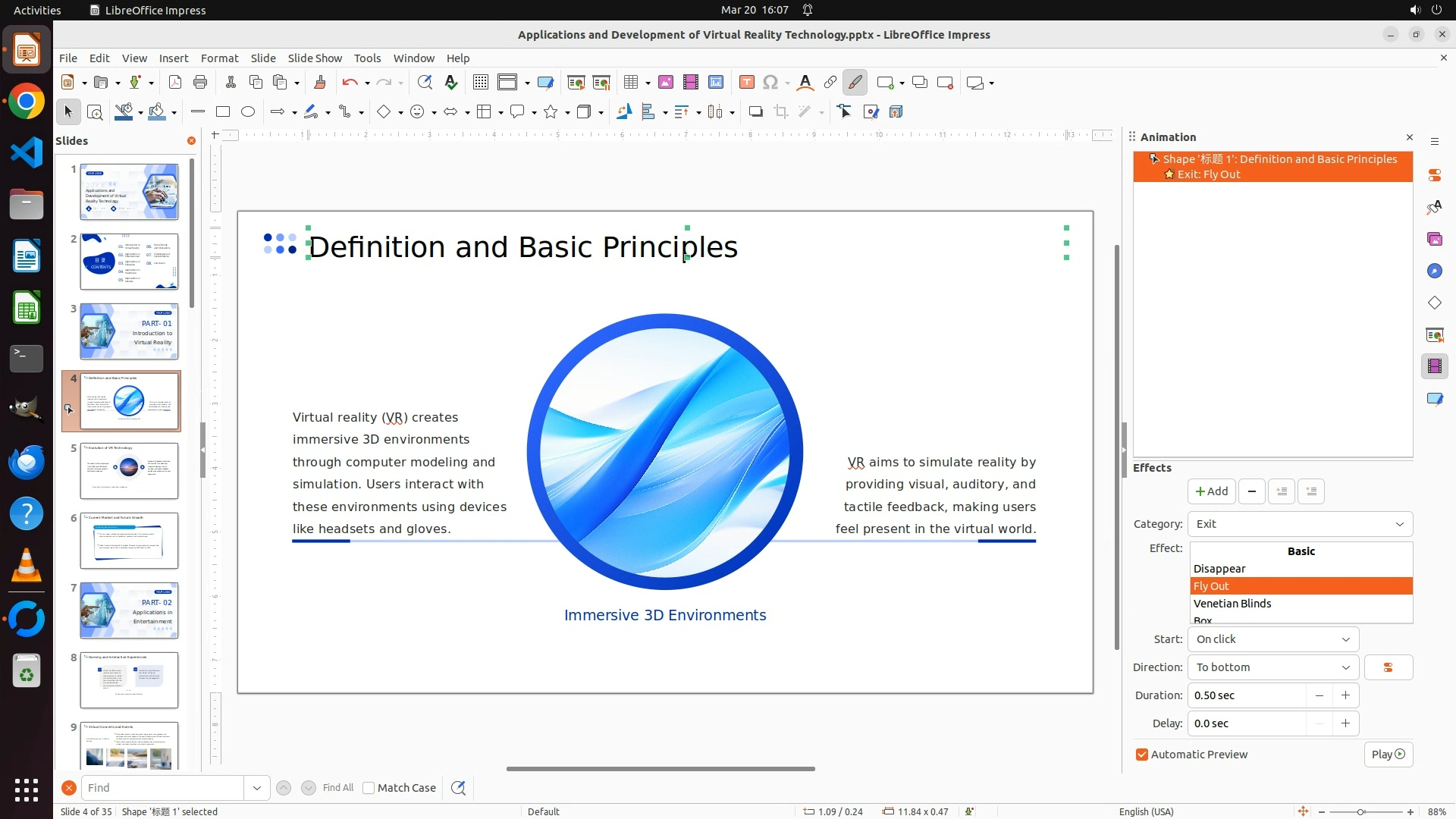Image resolution: width=1456 pixels, height=819 pixels.
Task: Open the Start dropdown showing On click
Action: (x=1272, y=639)
